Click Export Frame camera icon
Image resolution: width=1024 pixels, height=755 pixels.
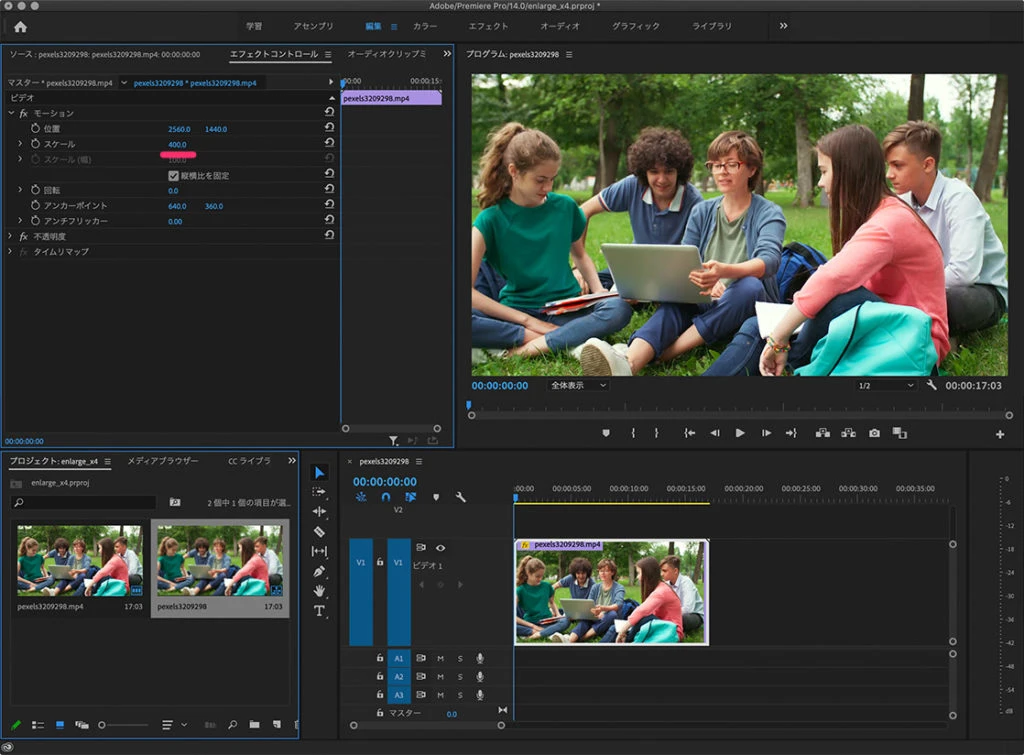(x=874, y=433)
